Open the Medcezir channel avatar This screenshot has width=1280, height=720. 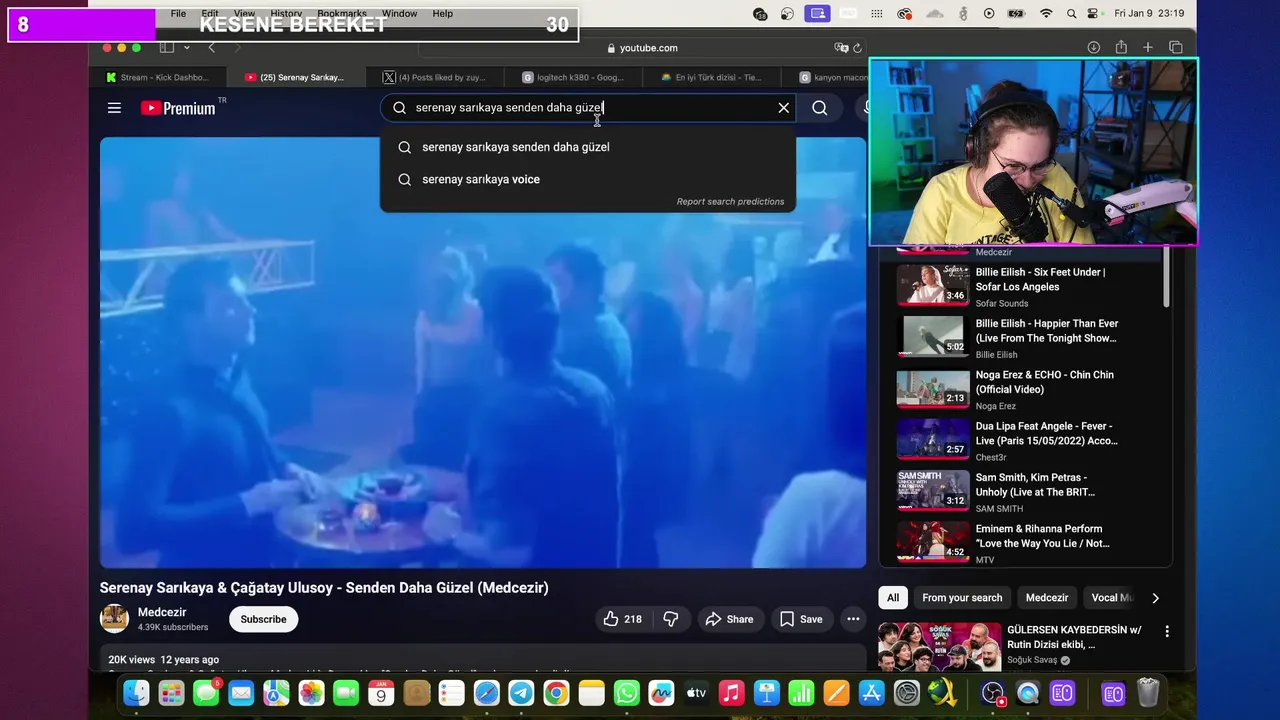point(114,619)
